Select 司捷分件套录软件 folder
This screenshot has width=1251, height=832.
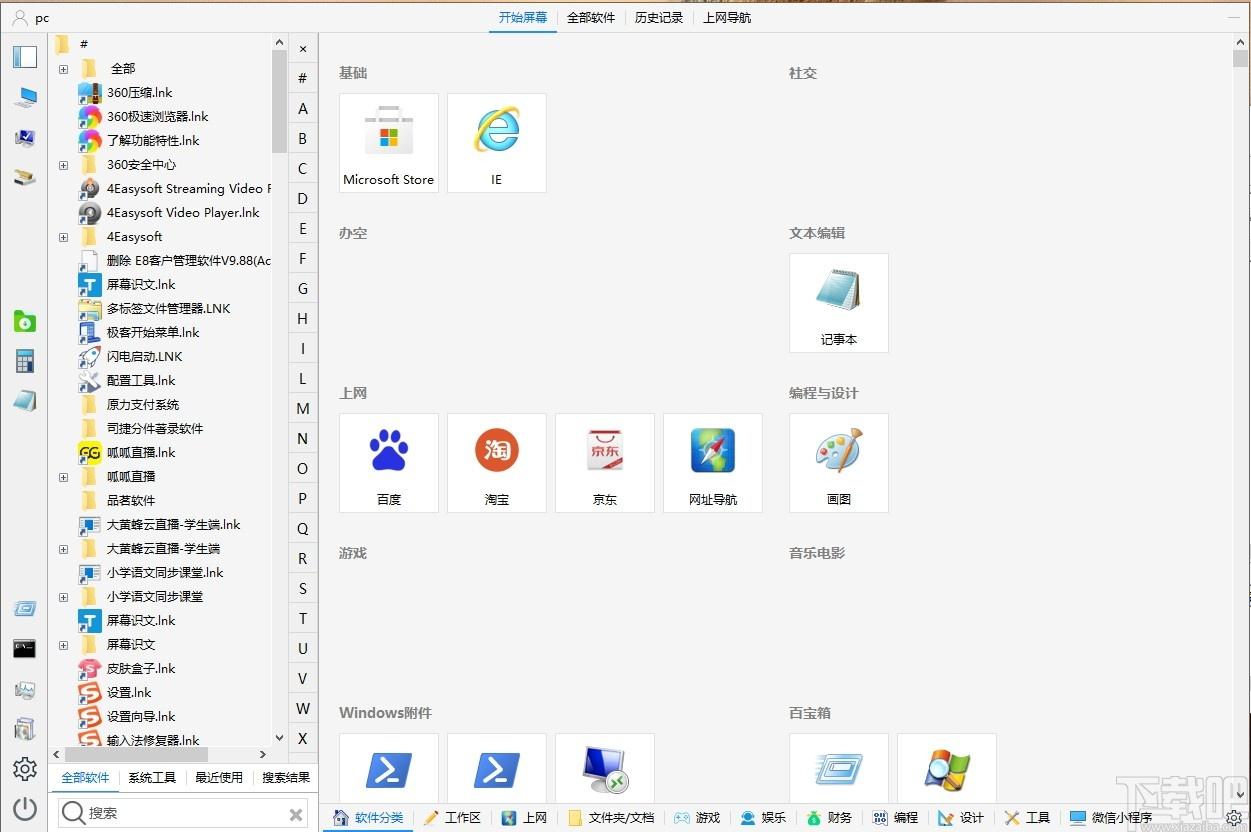[155, 428]
